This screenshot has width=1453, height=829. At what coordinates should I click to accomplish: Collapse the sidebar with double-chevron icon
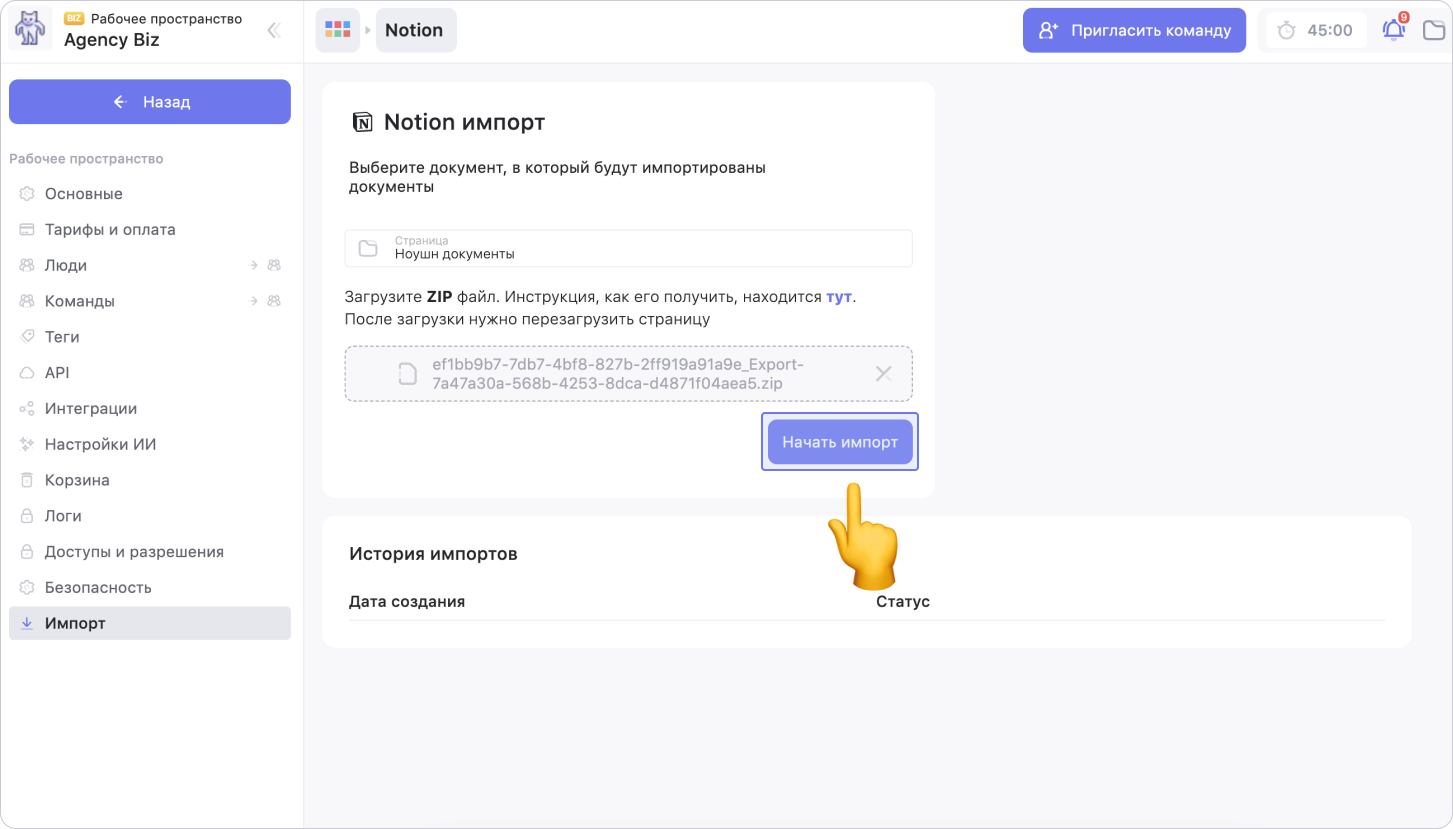coord(273,30)
